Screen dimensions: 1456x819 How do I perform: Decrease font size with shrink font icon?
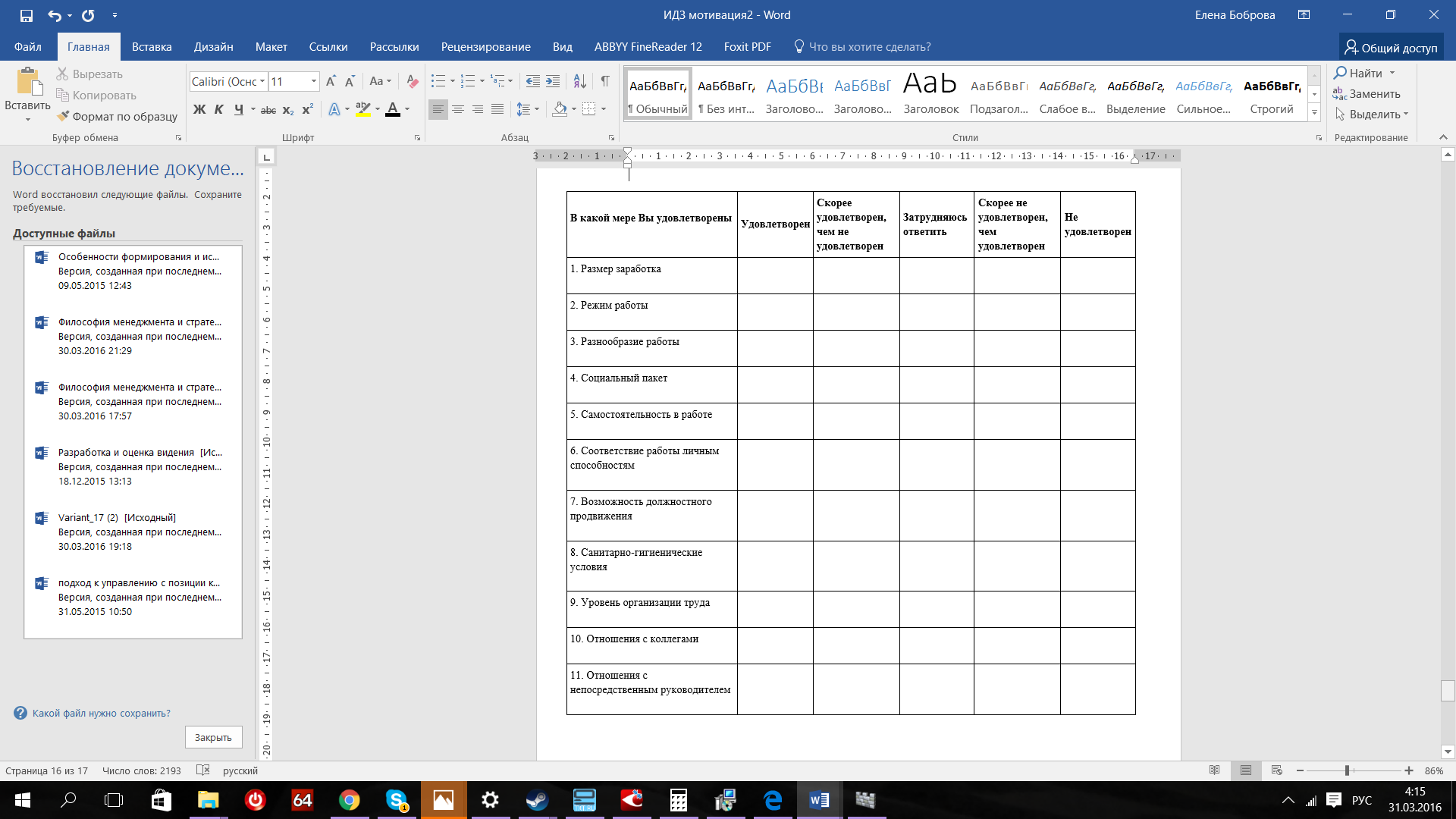(x=350, y=81)
